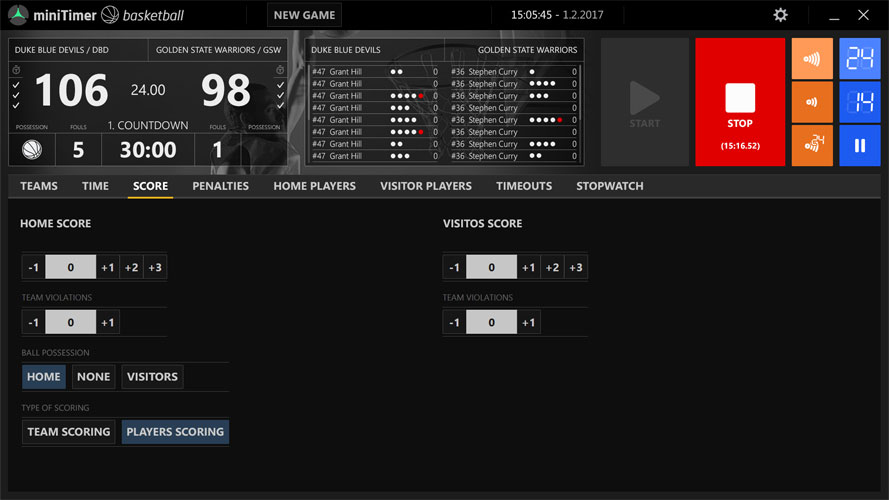Click the home team violations field
Viewport: 889px width, 500px height.
70,323
